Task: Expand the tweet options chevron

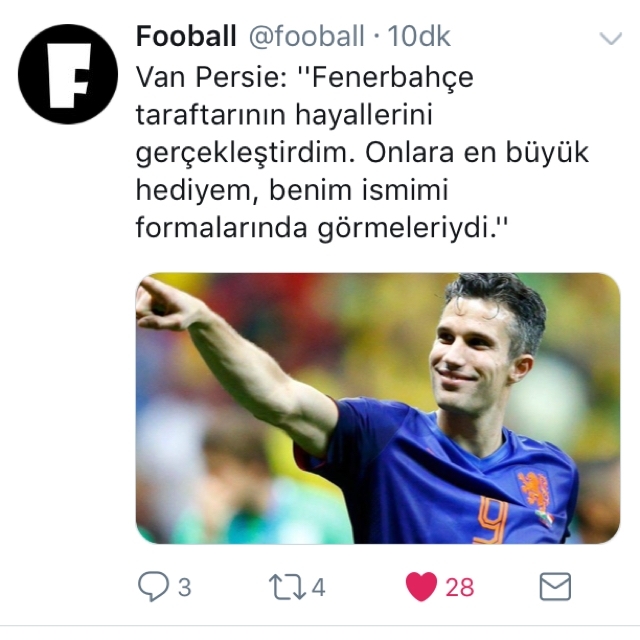Action: pos(611,38)
